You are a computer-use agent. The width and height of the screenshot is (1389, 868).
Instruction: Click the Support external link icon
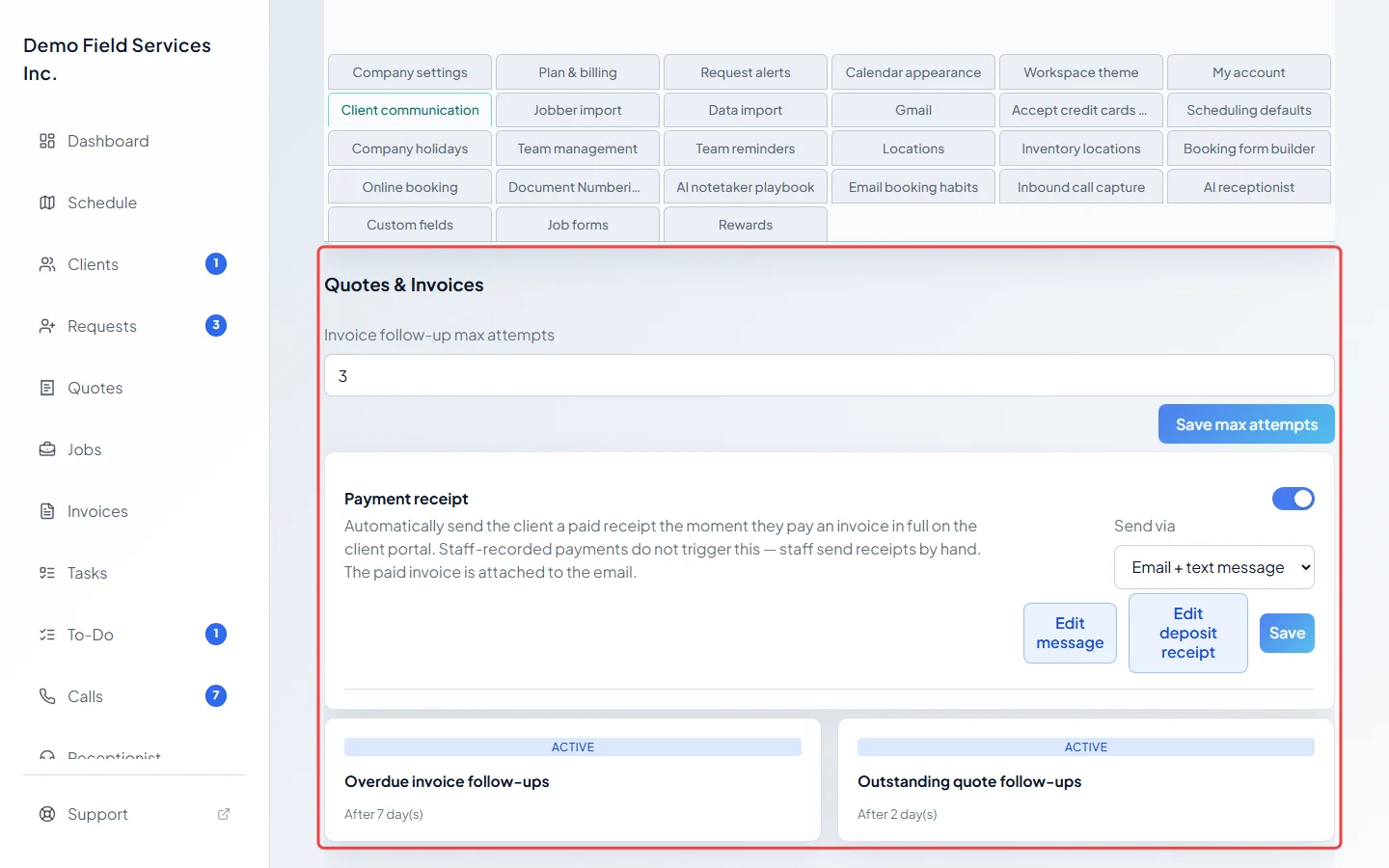224,814
